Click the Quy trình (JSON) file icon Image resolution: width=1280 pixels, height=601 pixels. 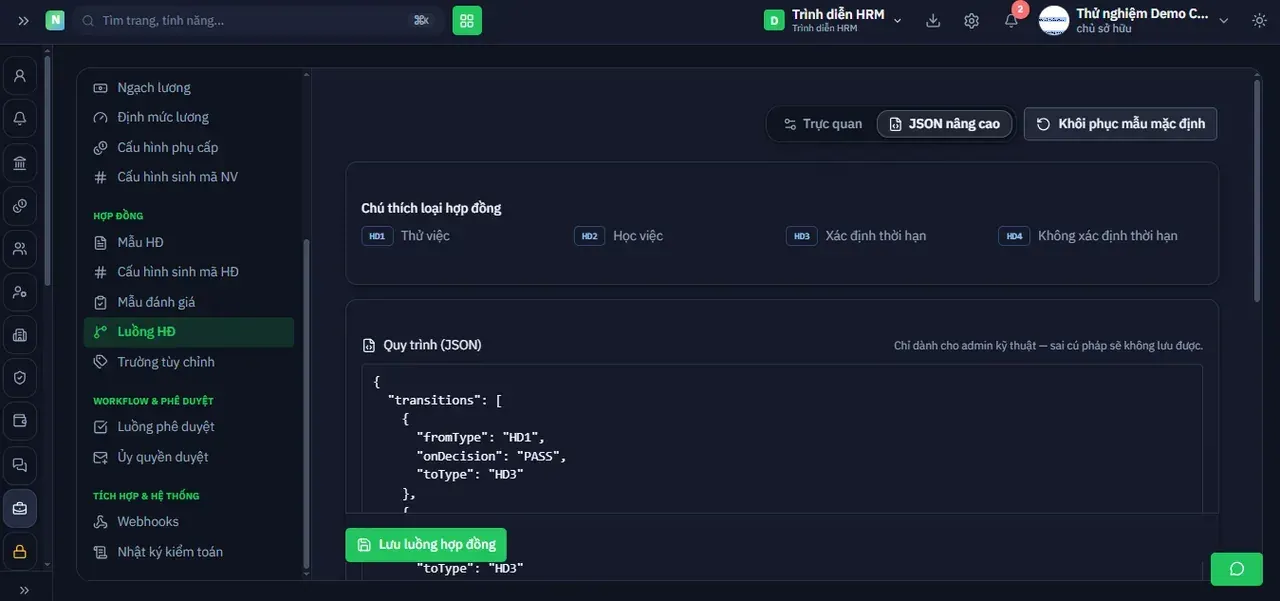(369, 345)
